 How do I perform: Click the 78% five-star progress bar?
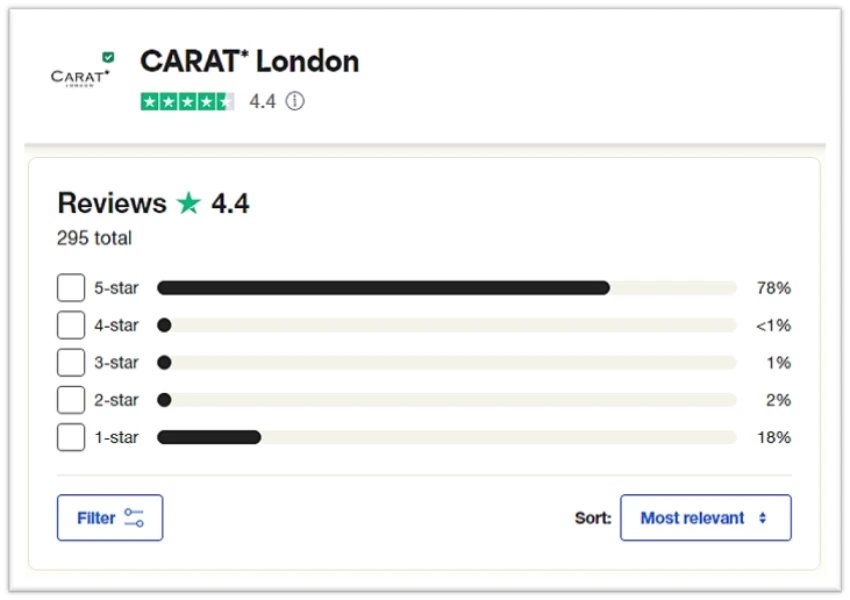pyautogui.click(x=385, y=287)
